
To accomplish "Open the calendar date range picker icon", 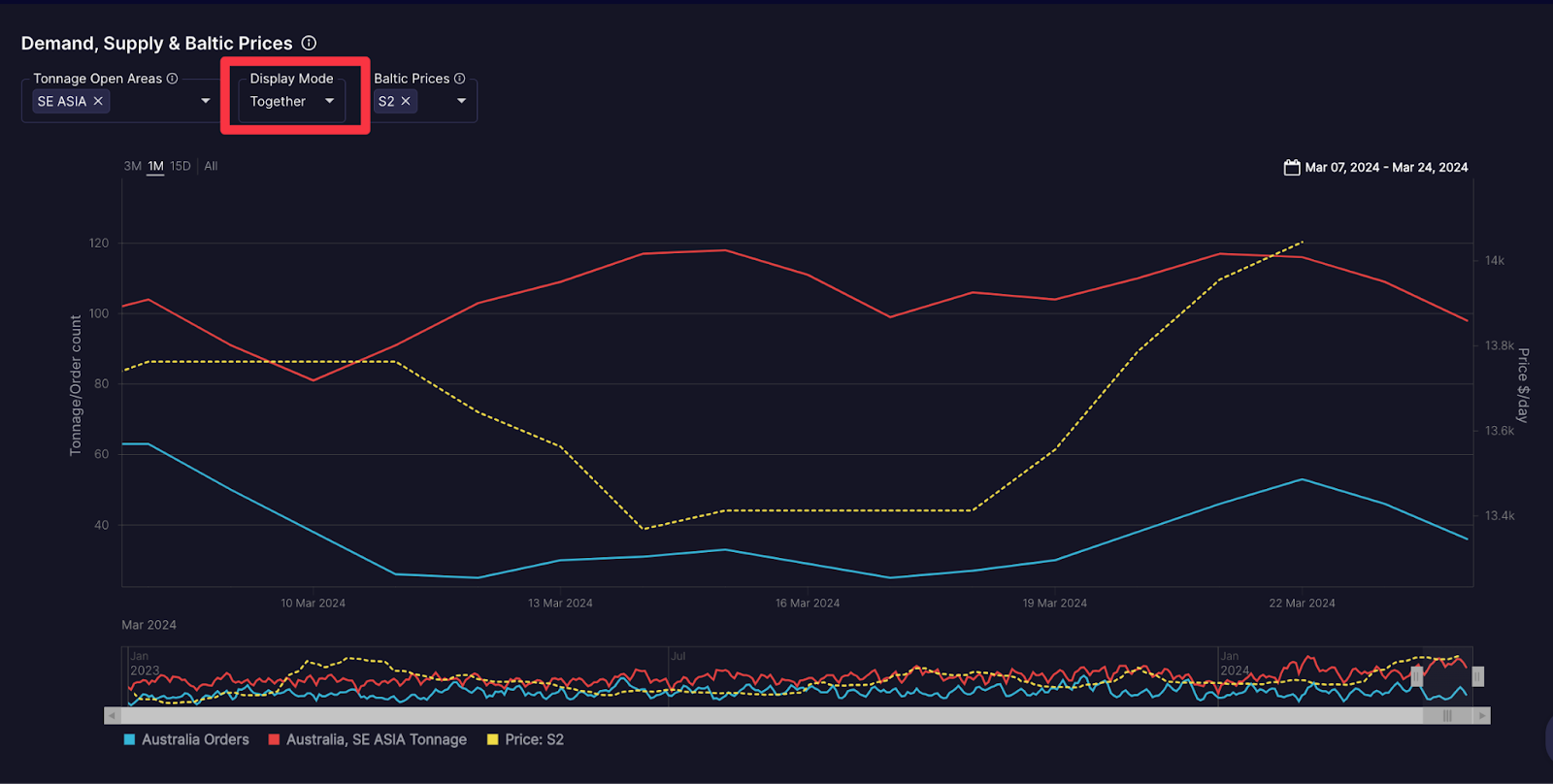I will [x=1292, y=168].
